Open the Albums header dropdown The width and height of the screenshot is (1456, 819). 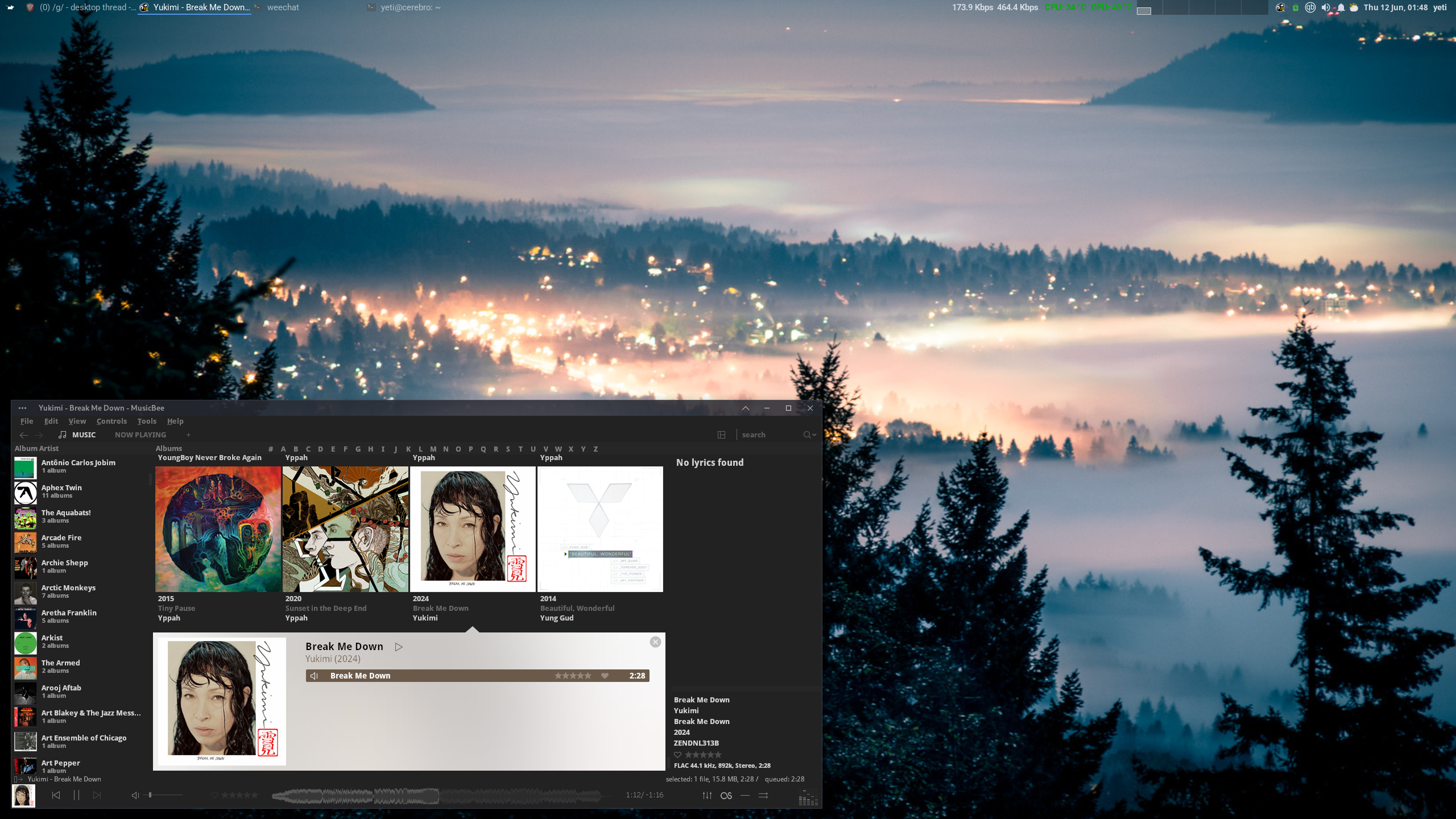click(x=169, y=448)
